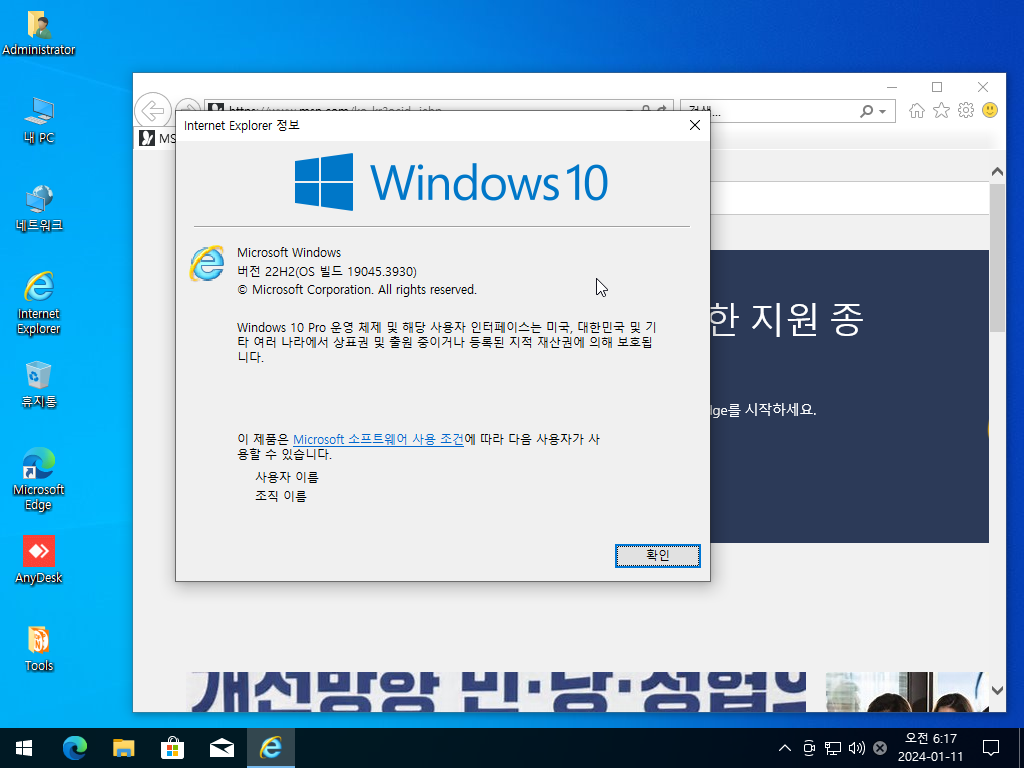The height and width of the screenshot is (768, 1024).
Task: Open the taskbar clock and date
Action: pos(931,748)
